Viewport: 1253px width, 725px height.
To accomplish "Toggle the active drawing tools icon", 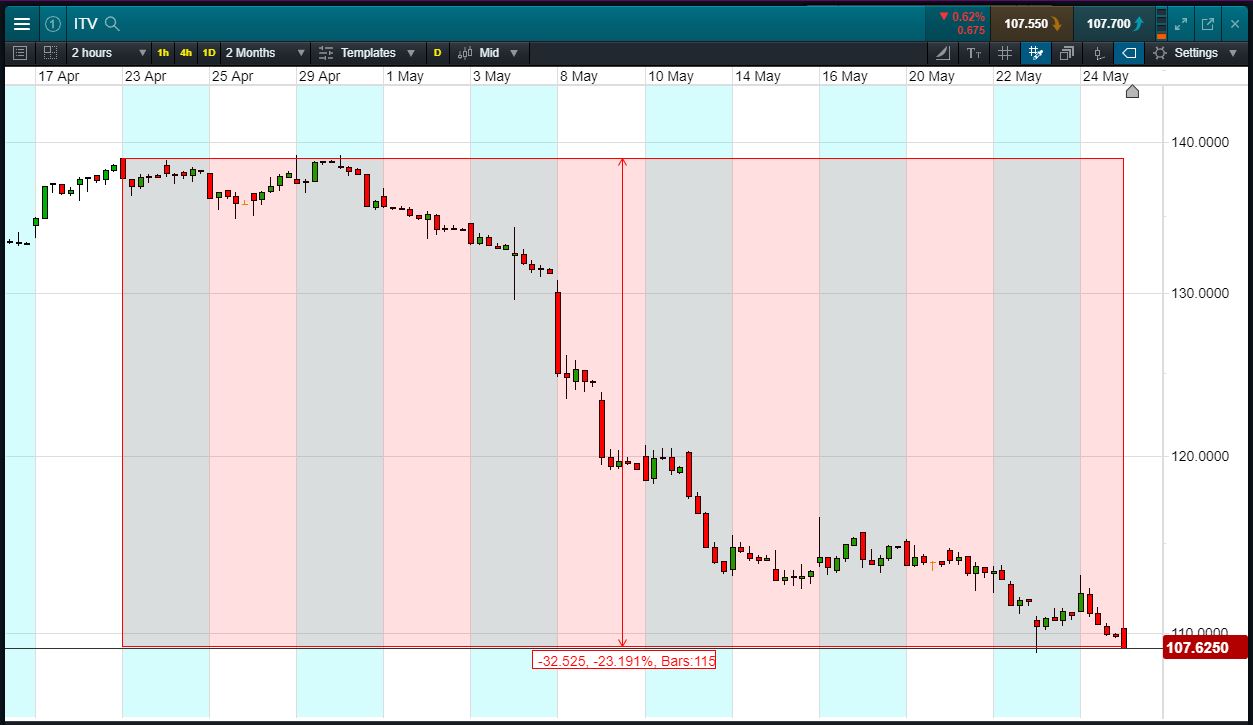I will pyautogui.click(x=1036, y=53).
